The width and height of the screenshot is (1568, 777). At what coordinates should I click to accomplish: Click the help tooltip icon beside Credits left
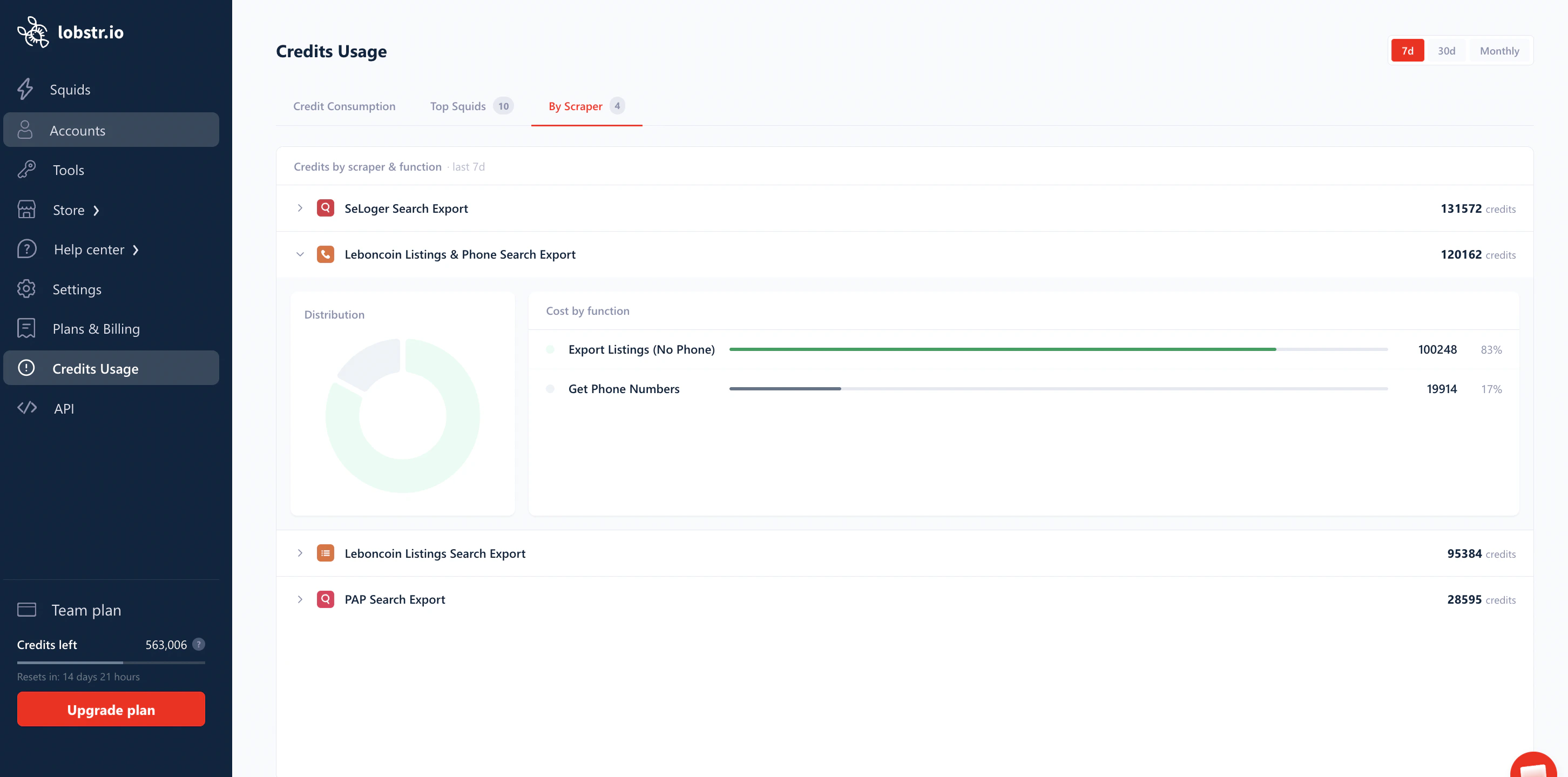[199, 644]
